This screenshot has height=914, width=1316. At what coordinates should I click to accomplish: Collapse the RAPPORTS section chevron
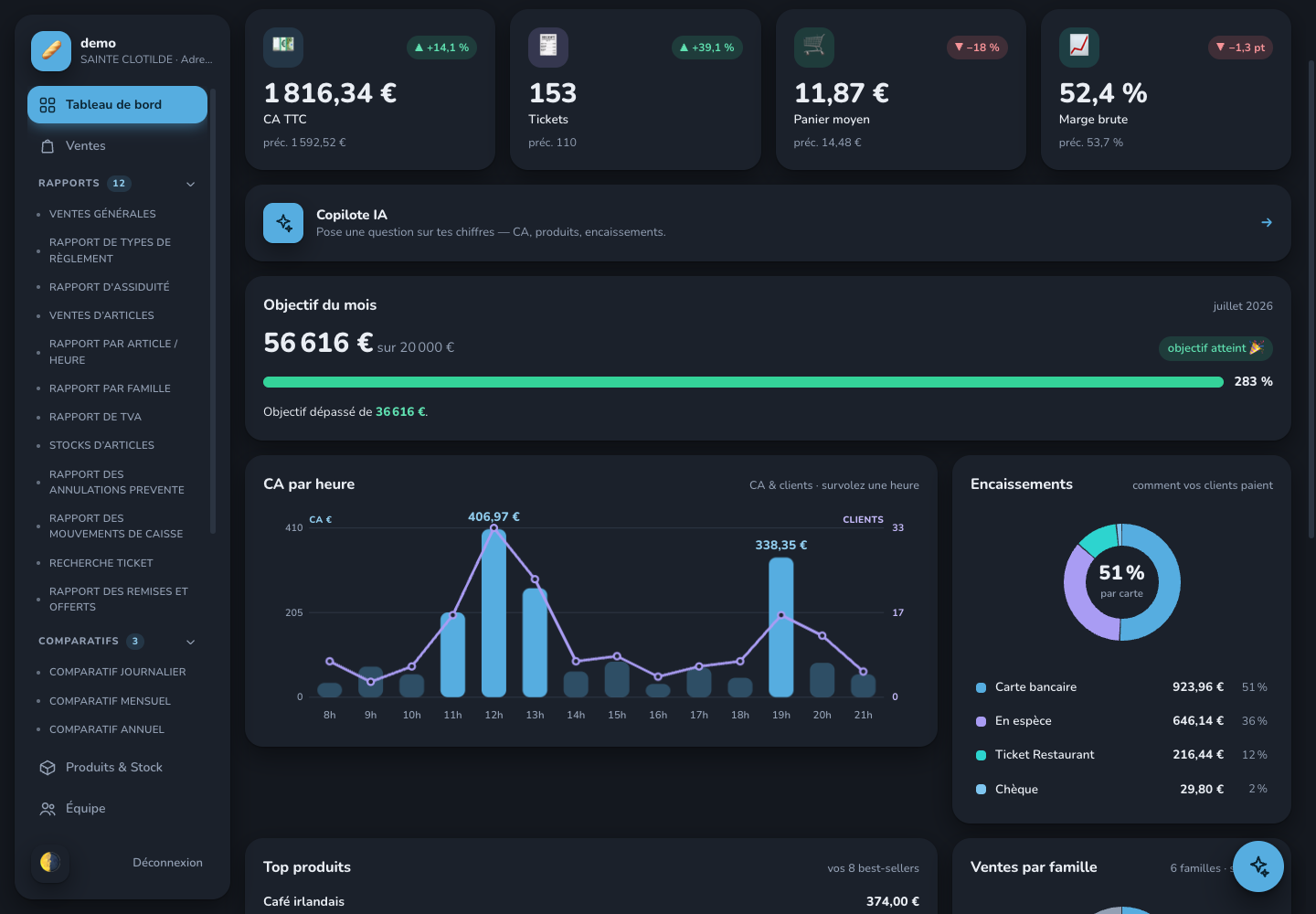[191, 184]
